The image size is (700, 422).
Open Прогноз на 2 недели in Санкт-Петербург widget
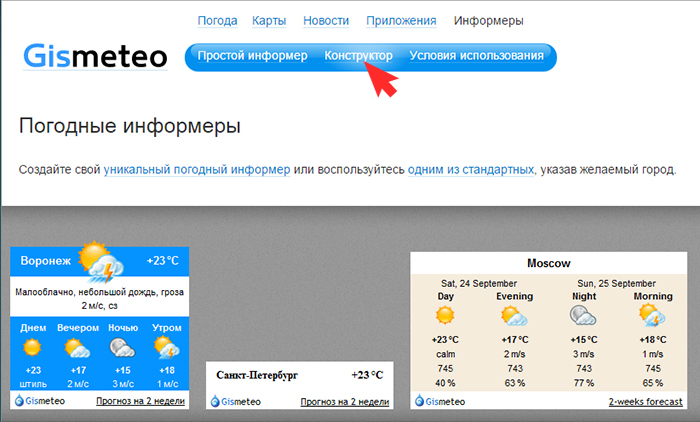point(345,402)
